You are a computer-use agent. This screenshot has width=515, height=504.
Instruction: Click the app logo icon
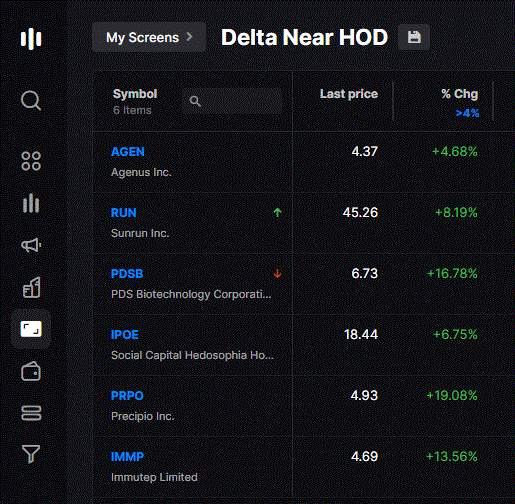pyautogui.click(x=31, y=39)
